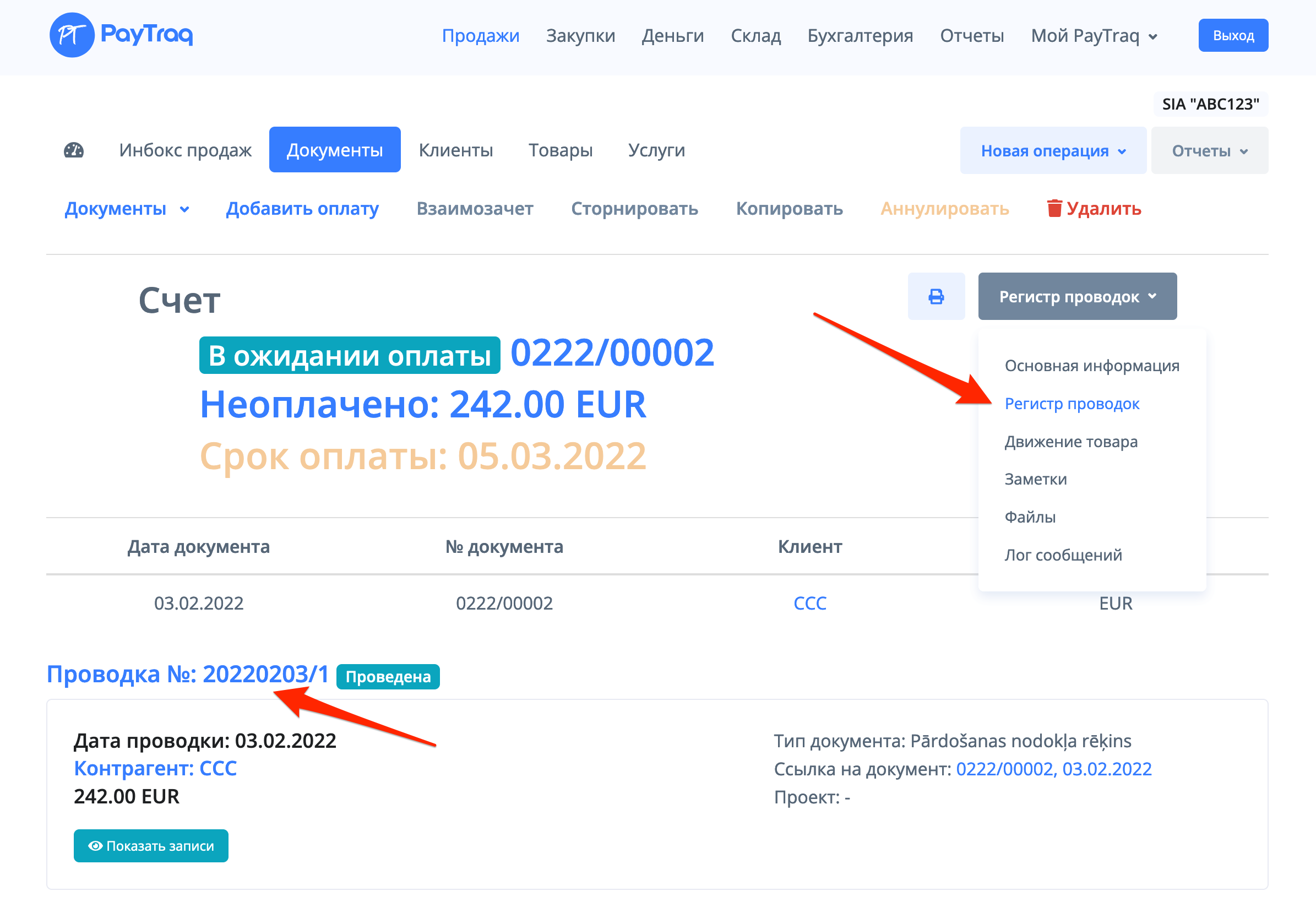Click the trash icon next to Удалить

click(1054, 208)
